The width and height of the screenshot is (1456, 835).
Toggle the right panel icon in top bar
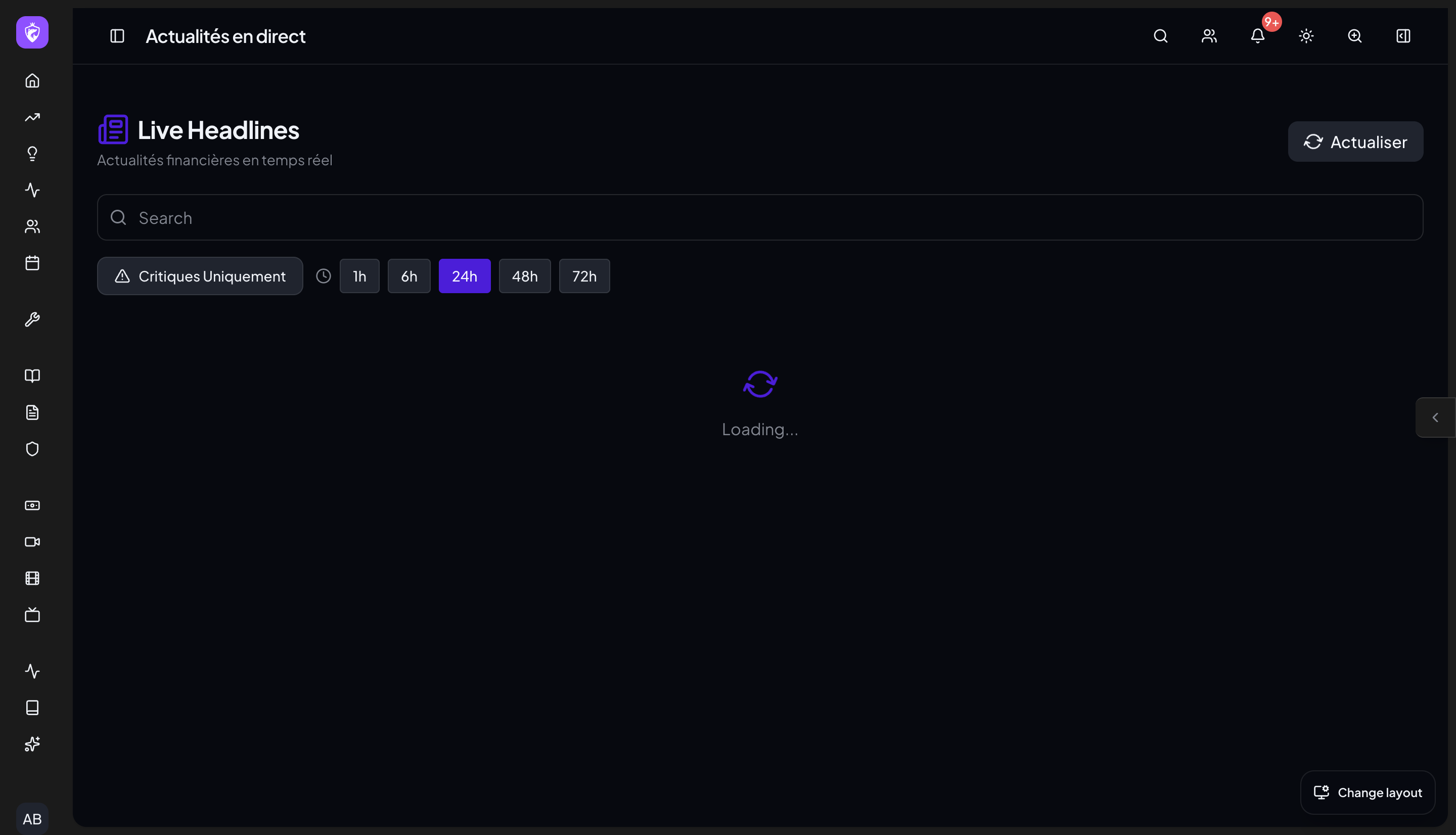[x=1403, y=36]
